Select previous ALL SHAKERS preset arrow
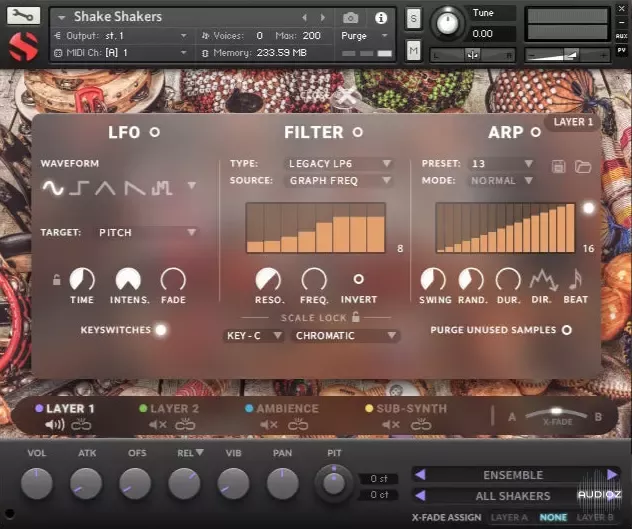Viewport: 632px width, 529px height. 420,495
